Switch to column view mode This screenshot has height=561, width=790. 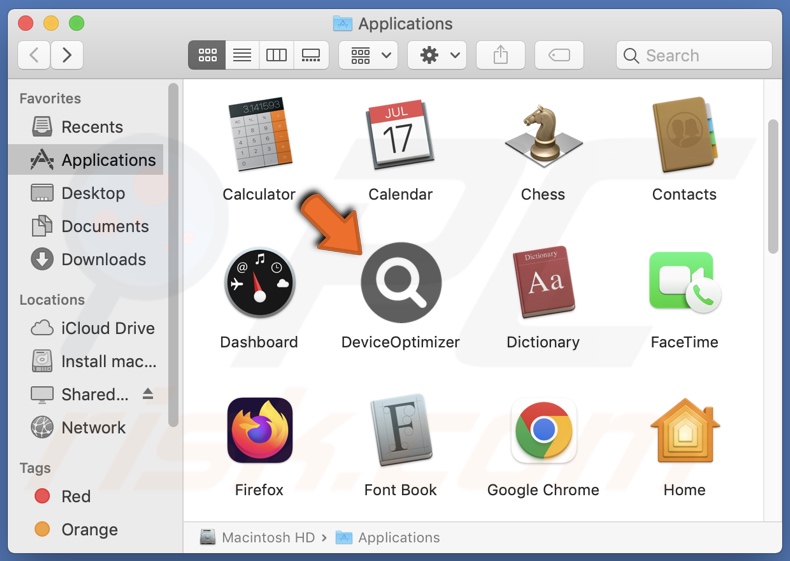click(276, 56)
